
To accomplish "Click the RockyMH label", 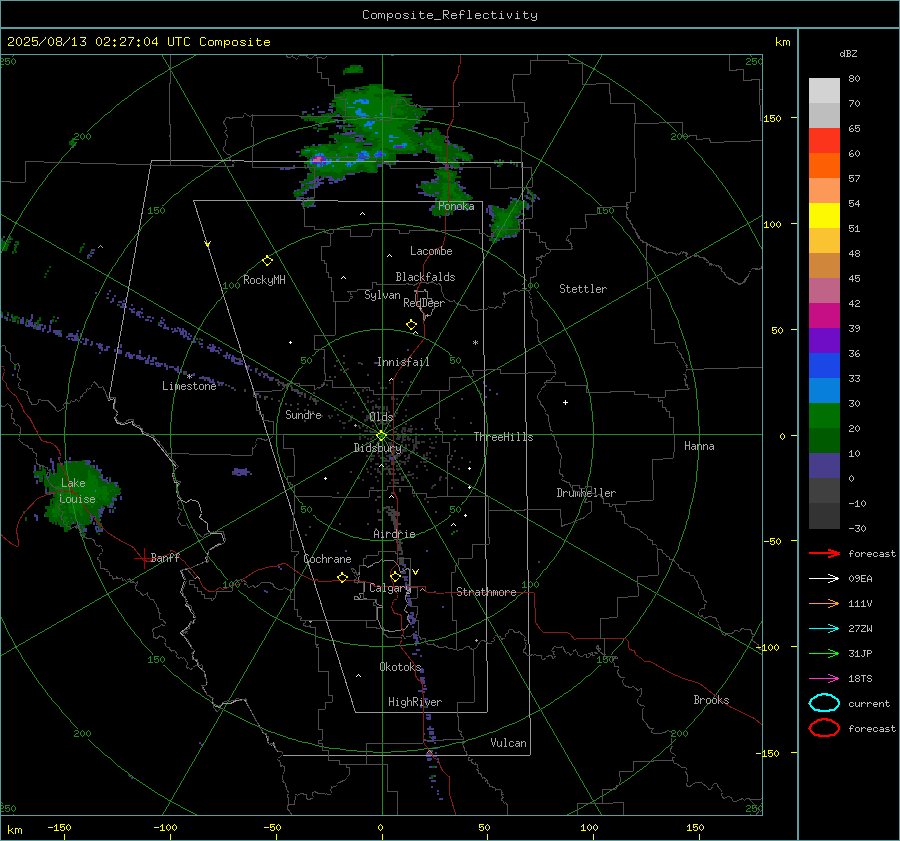I will pos(264,280).
